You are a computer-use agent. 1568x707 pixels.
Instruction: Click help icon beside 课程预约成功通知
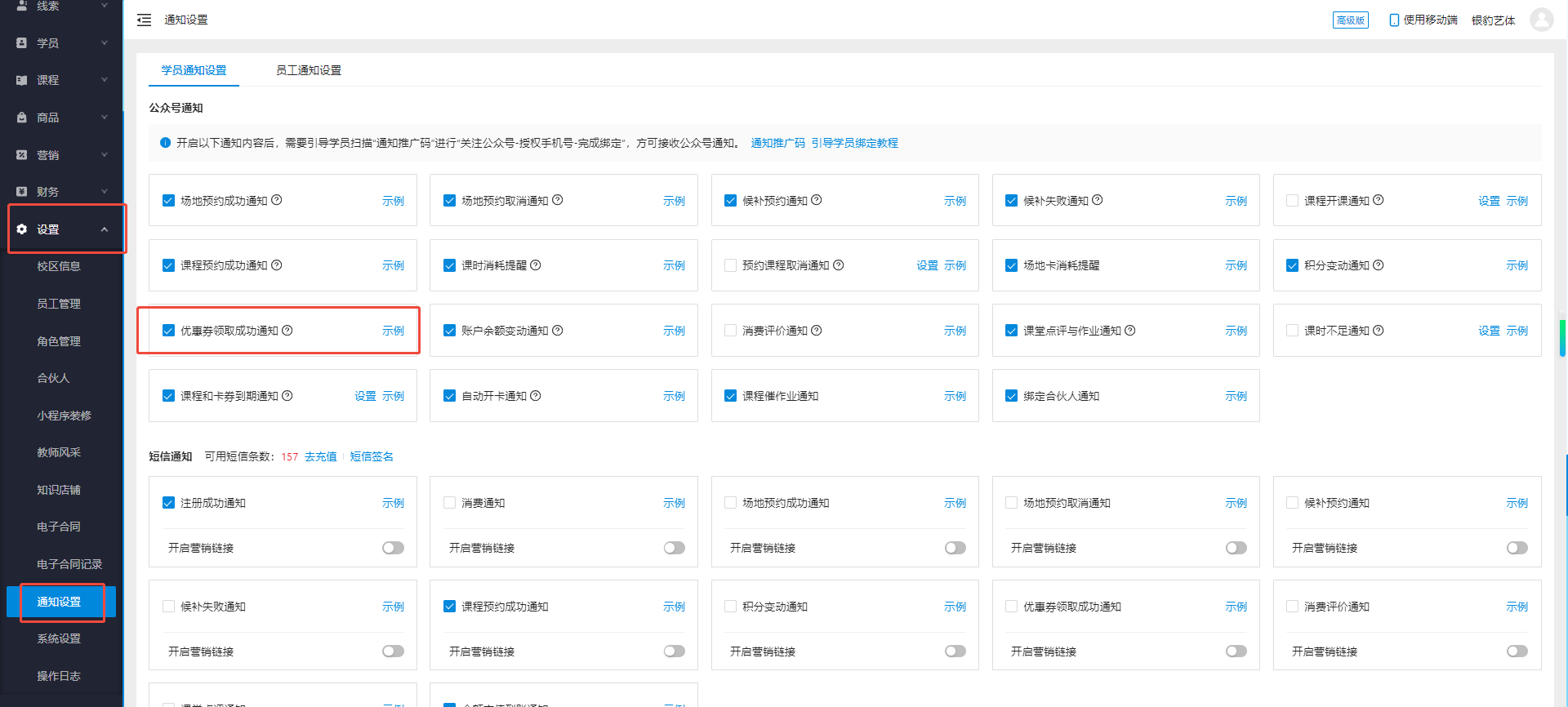click(277, 265)
